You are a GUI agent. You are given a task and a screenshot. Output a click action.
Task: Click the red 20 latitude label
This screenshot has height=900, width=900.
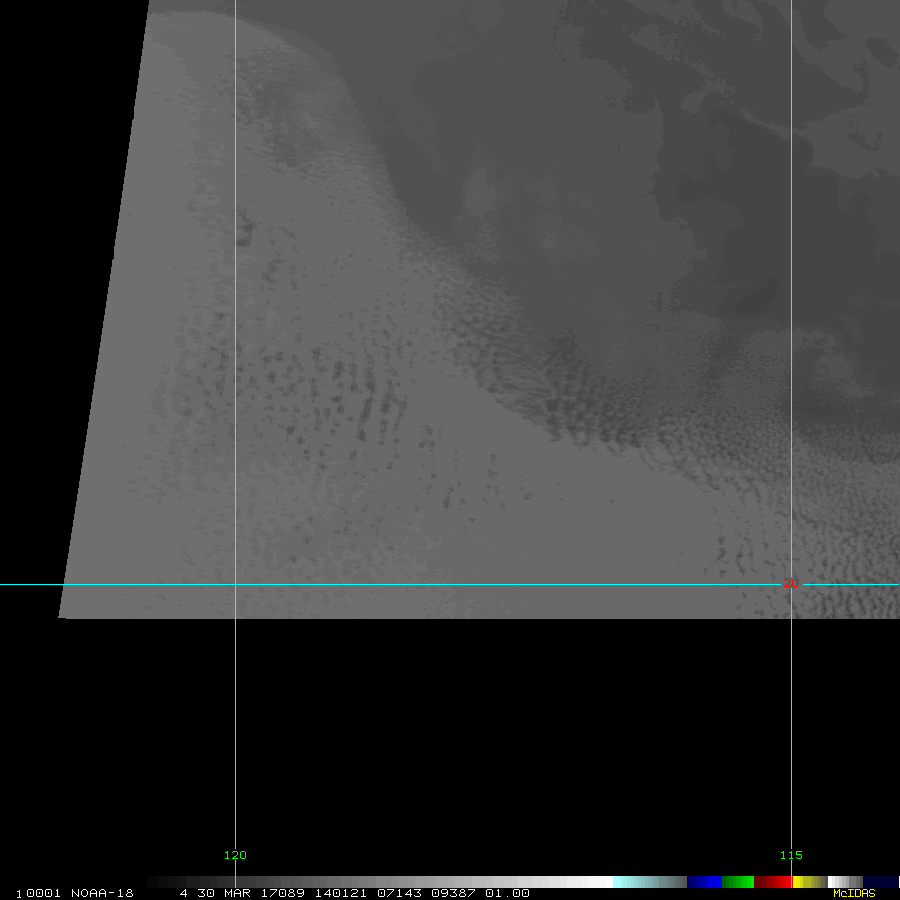point(790,583)
